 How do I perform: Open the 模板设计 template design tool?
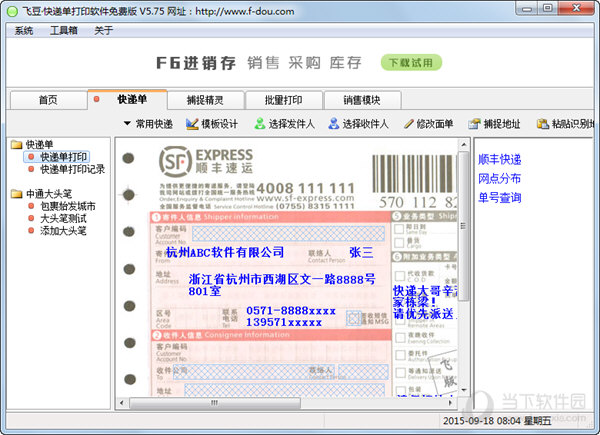[212, 124]
